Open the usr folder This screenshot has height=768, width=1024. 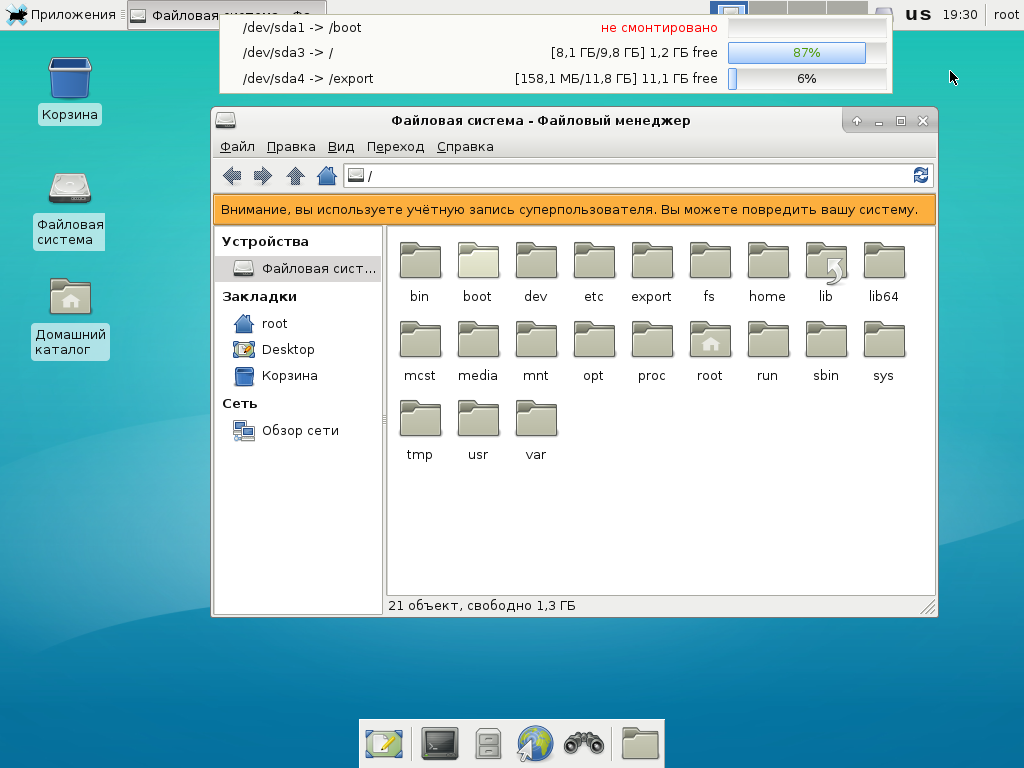tap(478, 429)
